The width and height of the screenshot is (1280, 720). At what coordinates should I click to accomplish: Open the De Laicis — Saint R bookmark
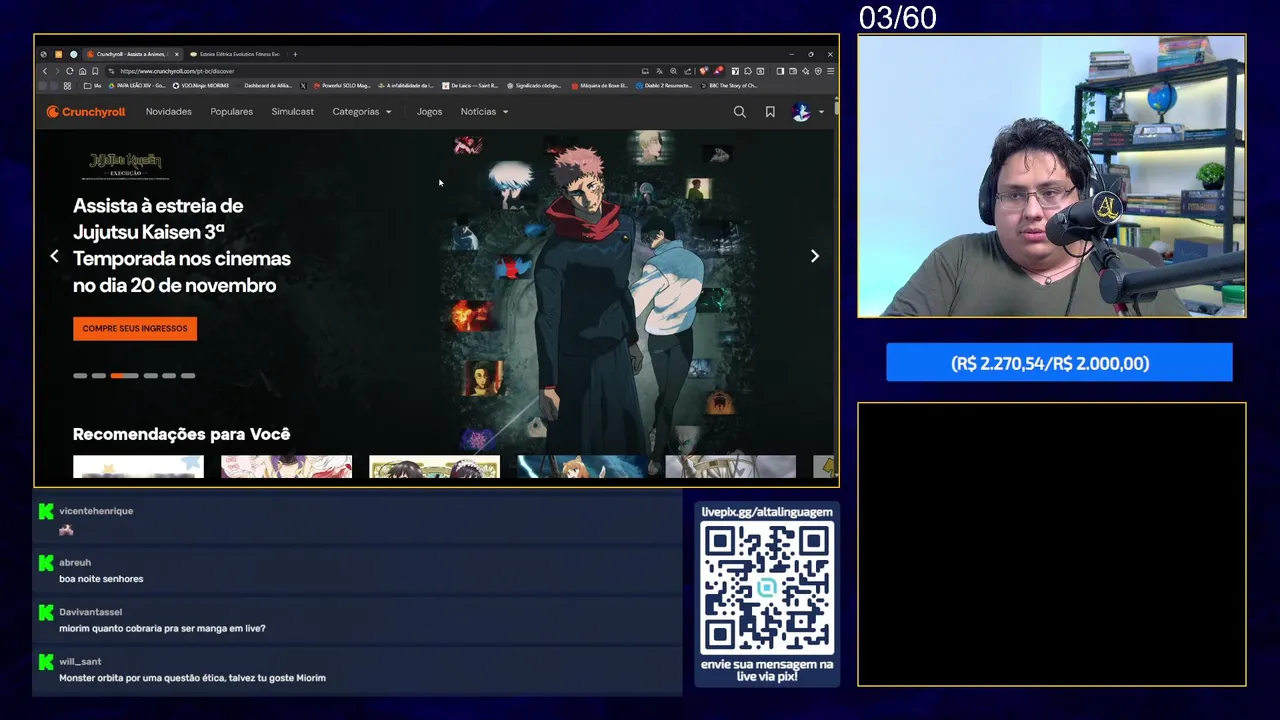pyautogui.click(x=470, y=85)
